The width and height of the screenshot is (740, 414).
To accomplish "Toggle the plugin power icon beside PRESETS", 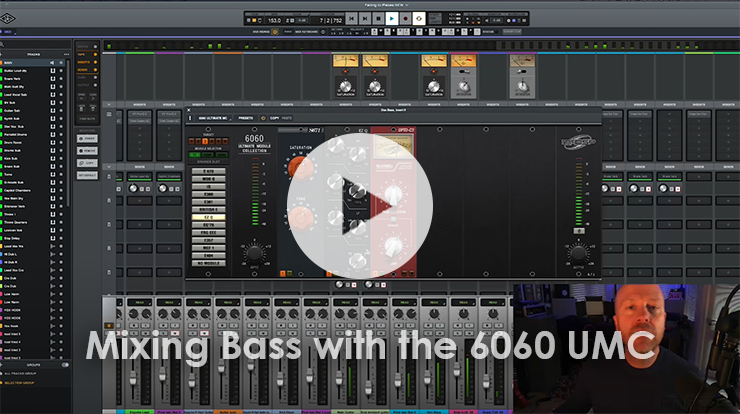I will pos(263,118).
